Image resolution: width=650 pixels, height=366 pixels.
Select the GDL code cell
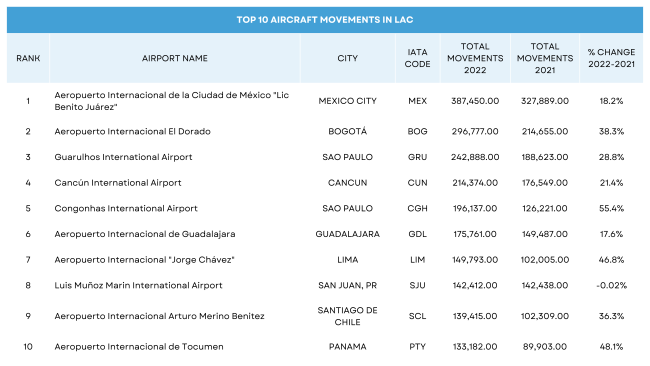click(x=417, y=234)
